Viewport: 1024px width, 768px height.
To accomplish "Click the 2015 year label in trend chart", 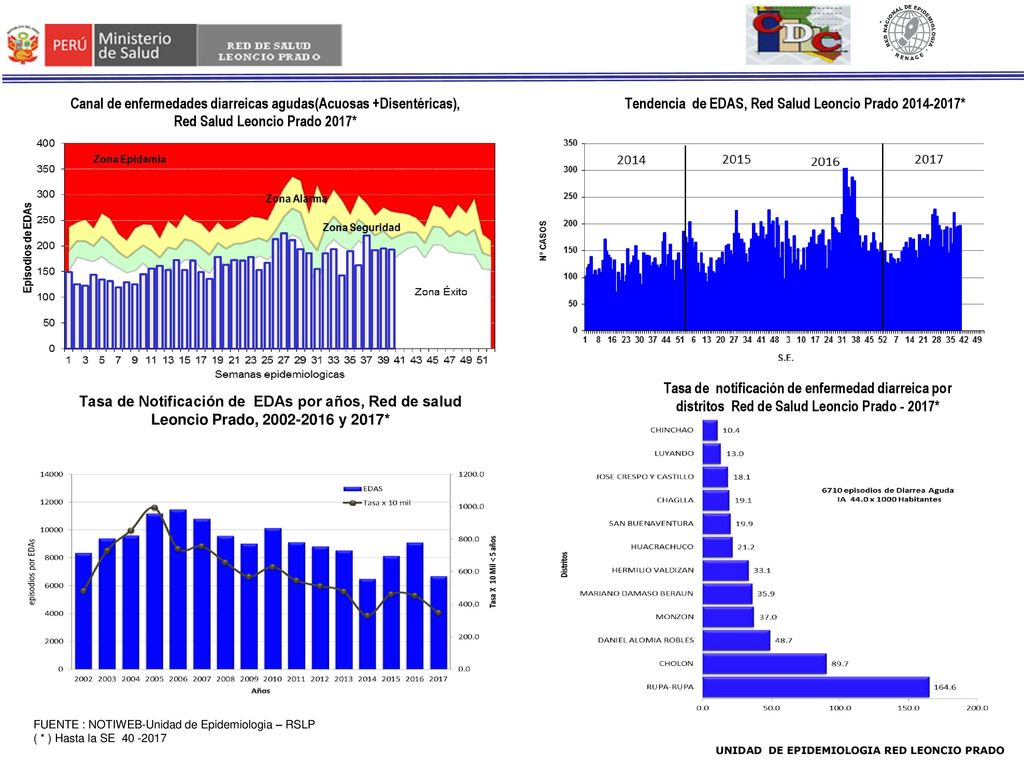I will click(736, 159).
